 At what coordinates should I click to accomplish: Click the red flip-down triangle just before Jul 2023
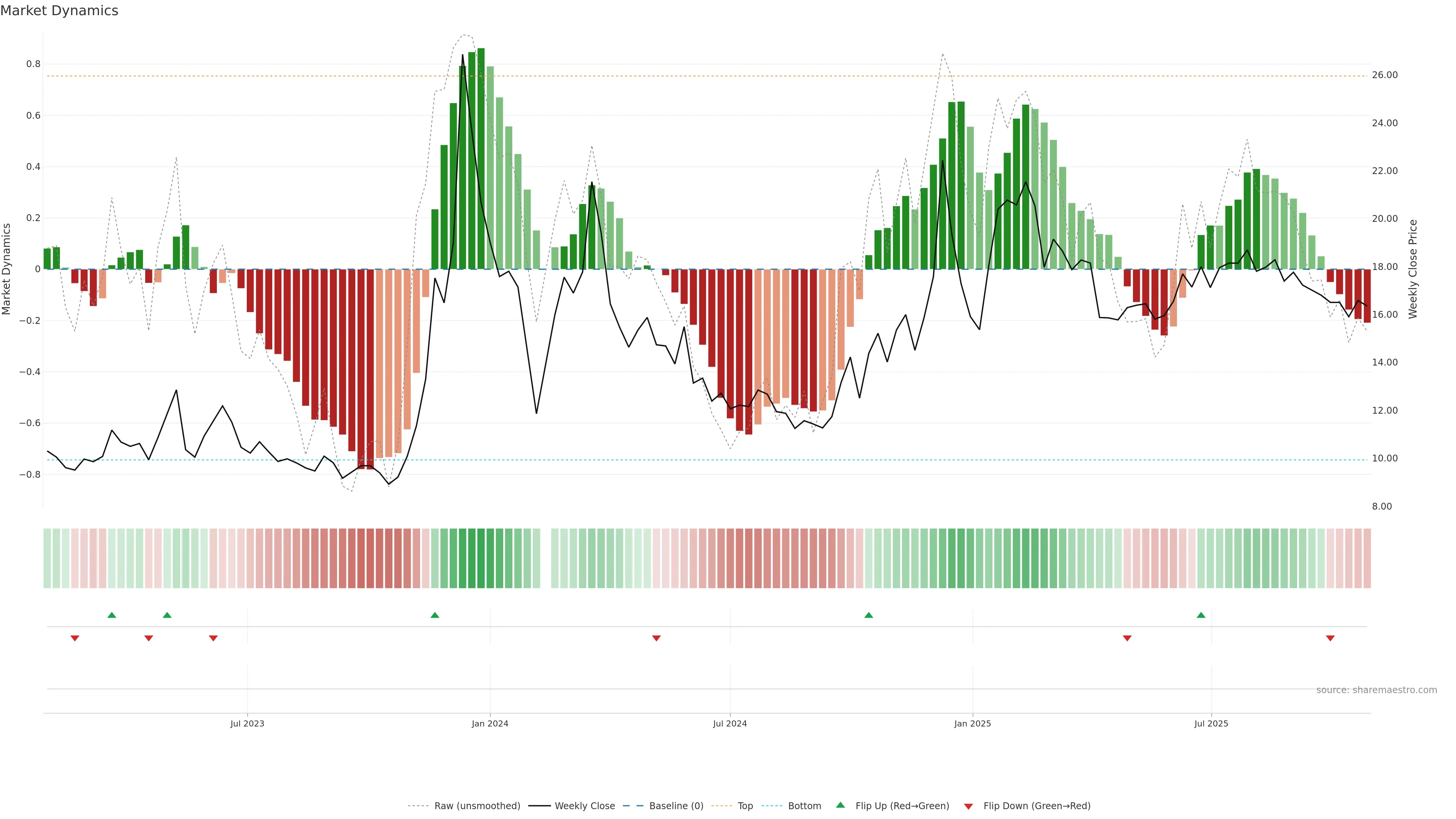[x=213, y=638]
